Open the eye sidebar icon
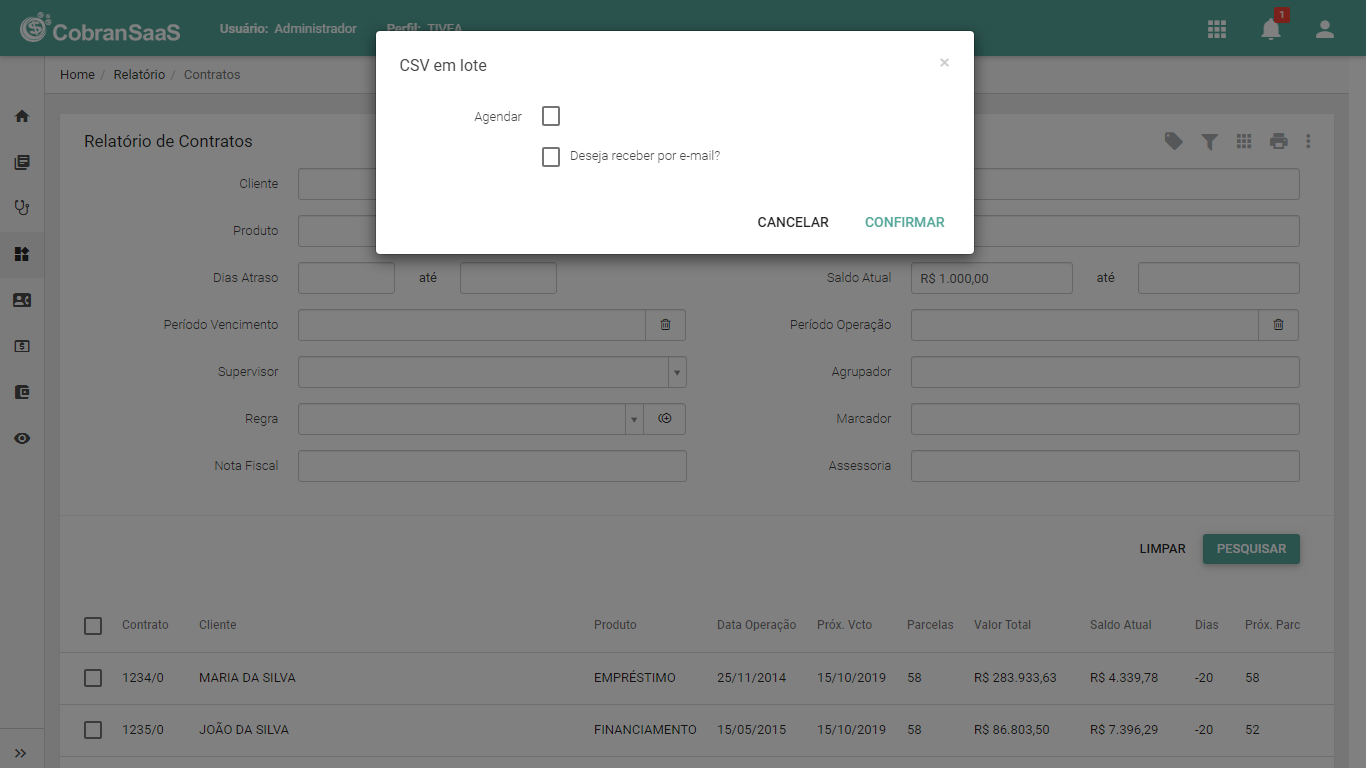This screenshot has height=768, width=1366. point(22,438)
